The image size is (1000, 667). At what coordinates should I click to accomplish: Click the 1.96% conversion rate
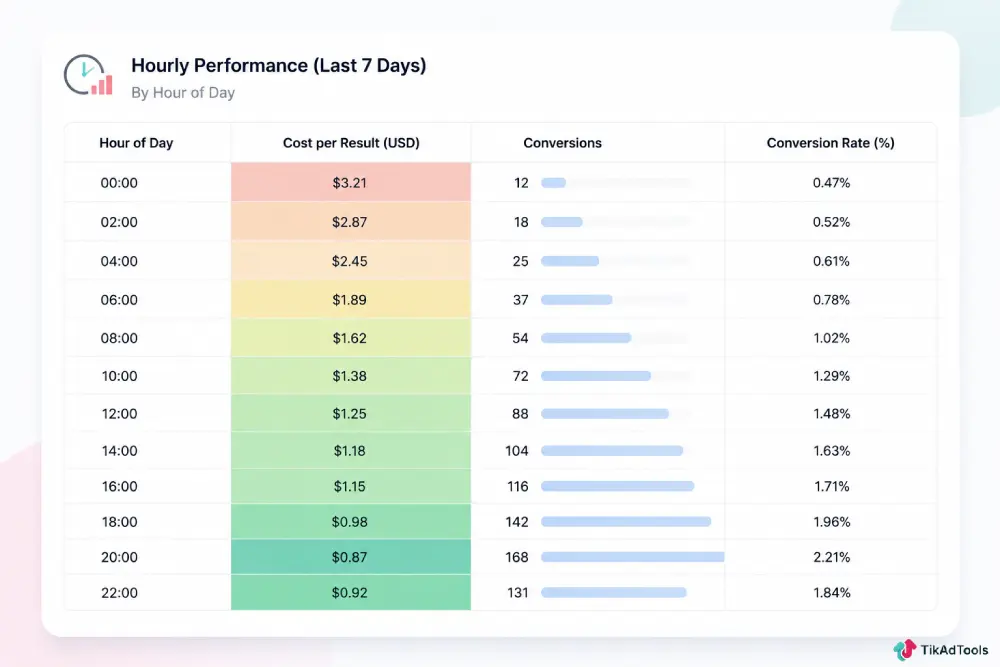click(x=831, y=522)
